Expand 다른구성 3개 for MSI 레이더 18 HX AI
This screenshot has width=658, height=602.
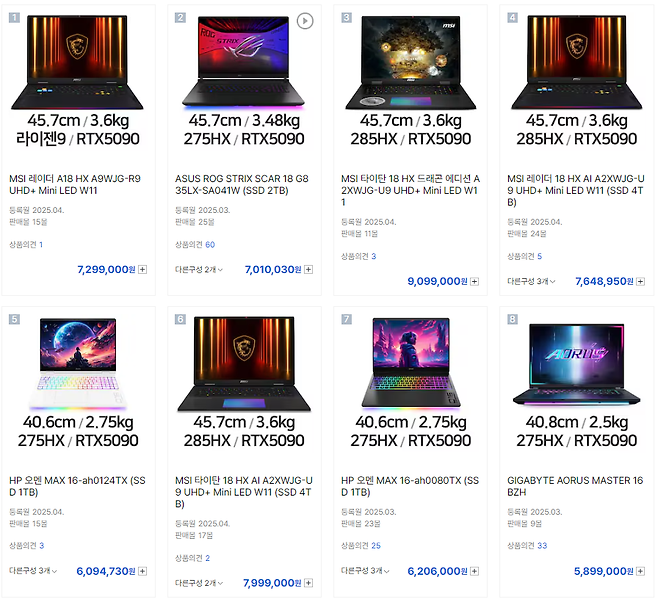click(531, 281)
